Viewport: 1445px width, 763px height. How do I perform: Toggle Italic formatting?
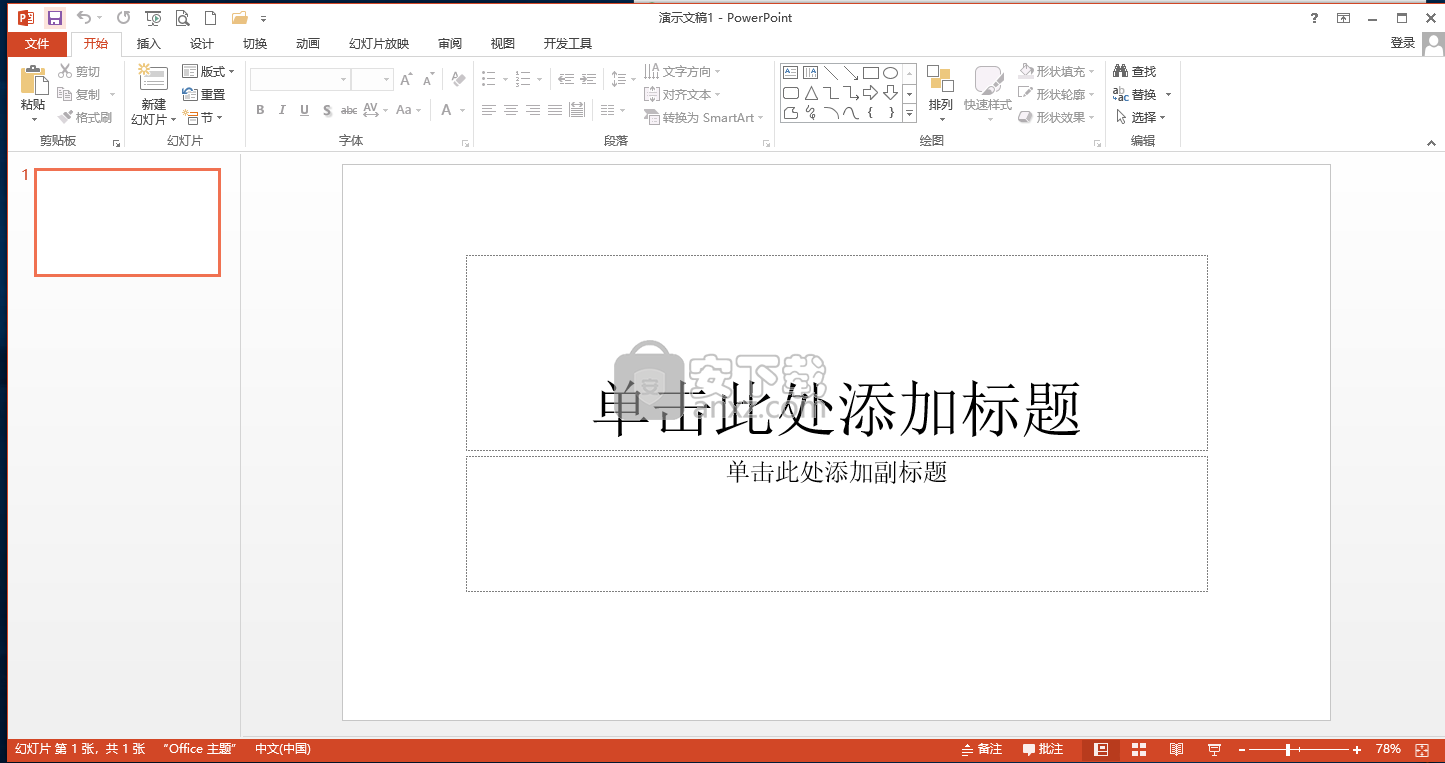(x=282, y=110)
